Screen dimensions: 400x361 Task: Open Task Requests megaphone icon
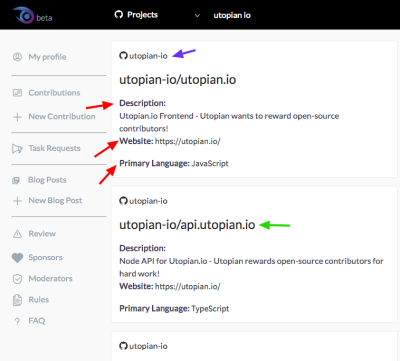(x=17, y=148)
